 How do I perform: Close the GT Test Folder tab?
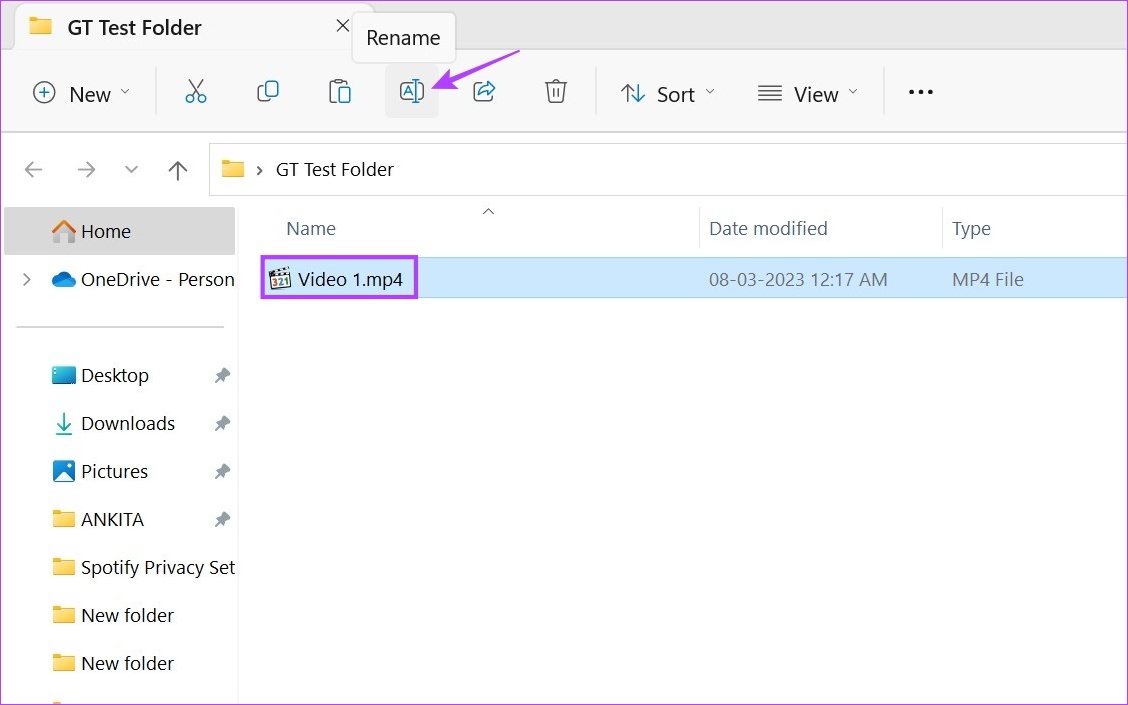click(342, 26)
